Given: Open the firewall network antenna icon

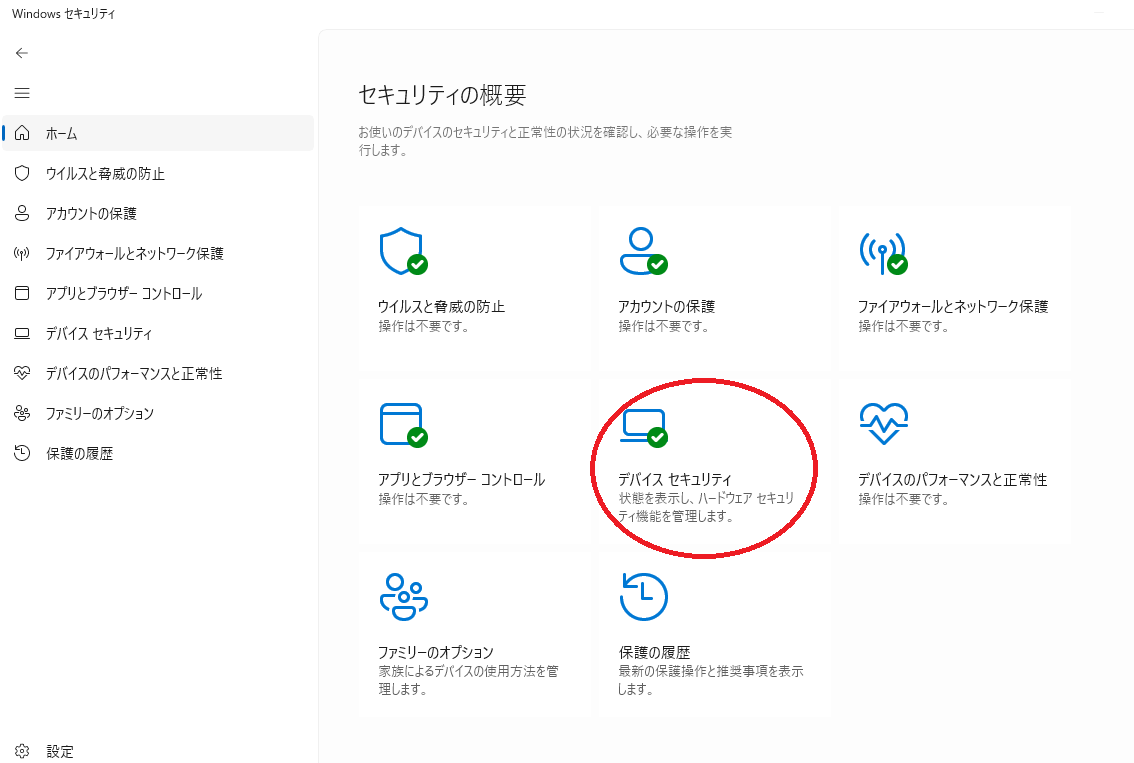Looking at the screenshot, I should (884, 250).
